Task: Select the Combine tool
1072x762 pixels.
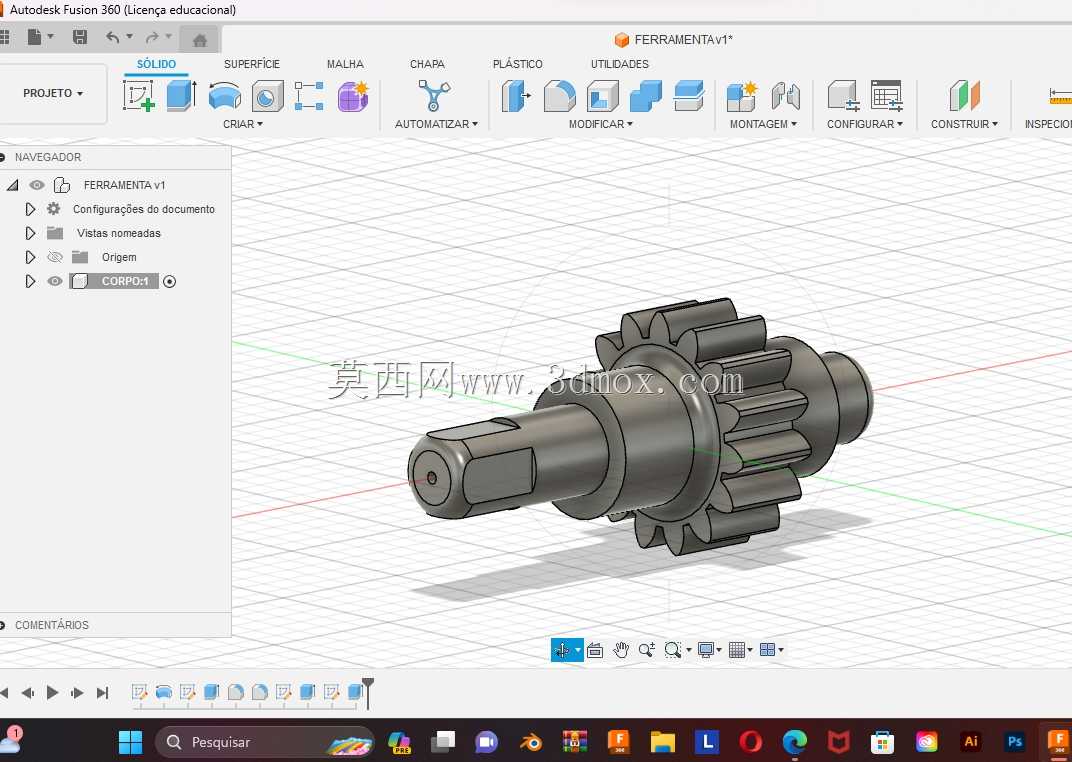Action: 645,96
